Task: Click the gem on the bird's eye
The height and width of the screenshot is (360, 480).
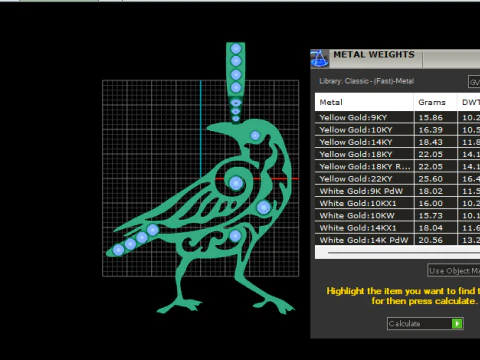Action: pos(255,135)
